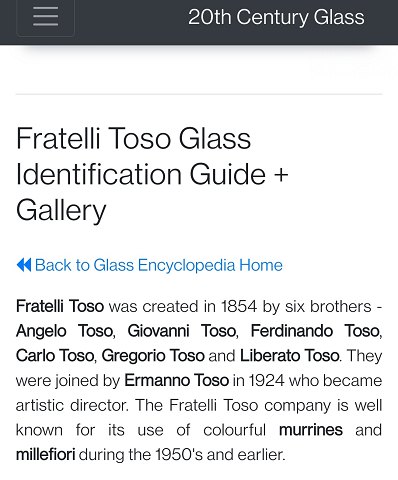Click the Fratelli Toso Glass Identification Guide heading

[x=152, y=174]
